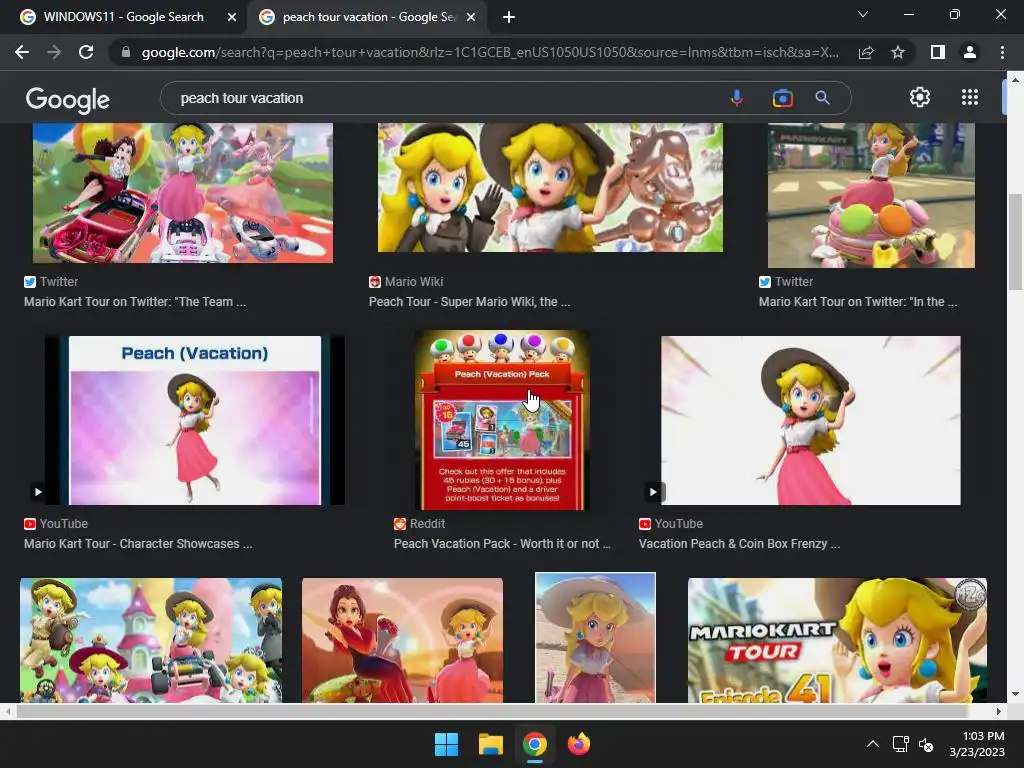Image resolution: width=1024 pixels, height=768 pixels.
Task: Open the Pauline and Peach desert image
Action: (x=402, y=640)
